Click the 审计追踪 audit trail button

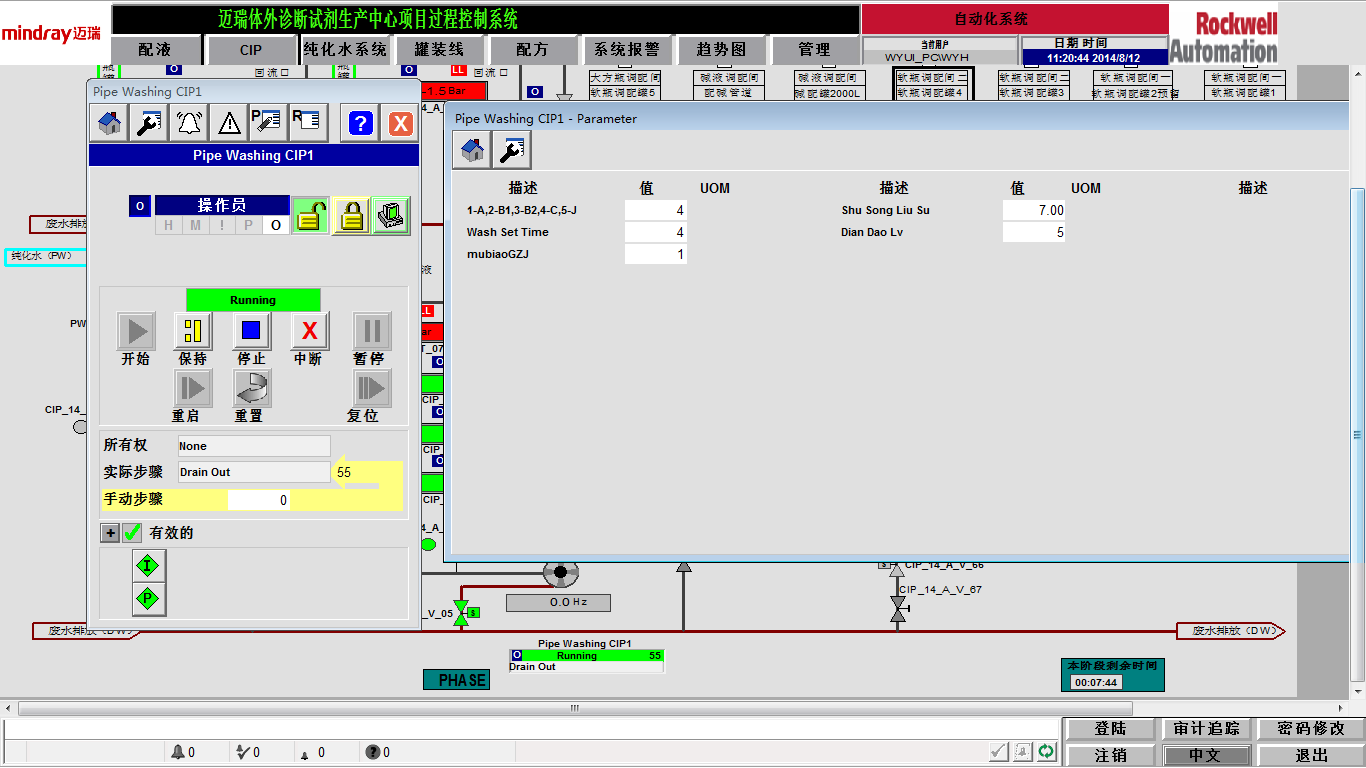coord(1206,729)
